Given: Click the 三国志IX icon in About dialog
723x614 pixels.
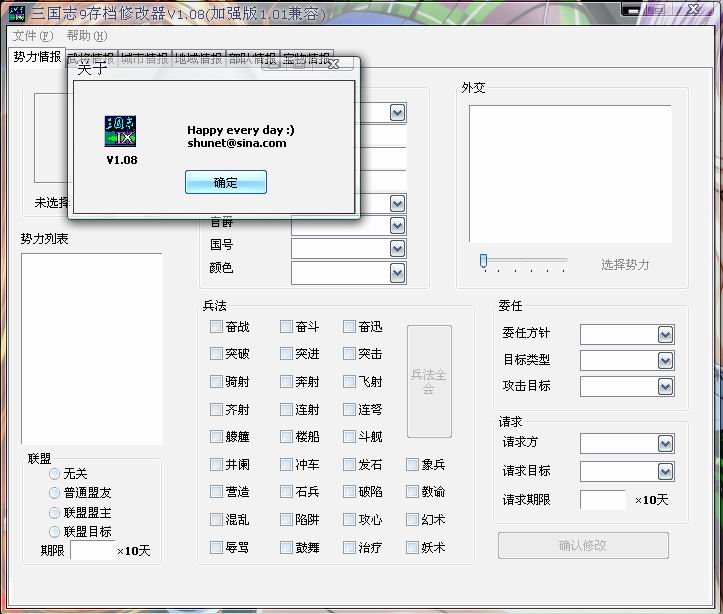Looking at the screenshot, I should click(121, 132).
